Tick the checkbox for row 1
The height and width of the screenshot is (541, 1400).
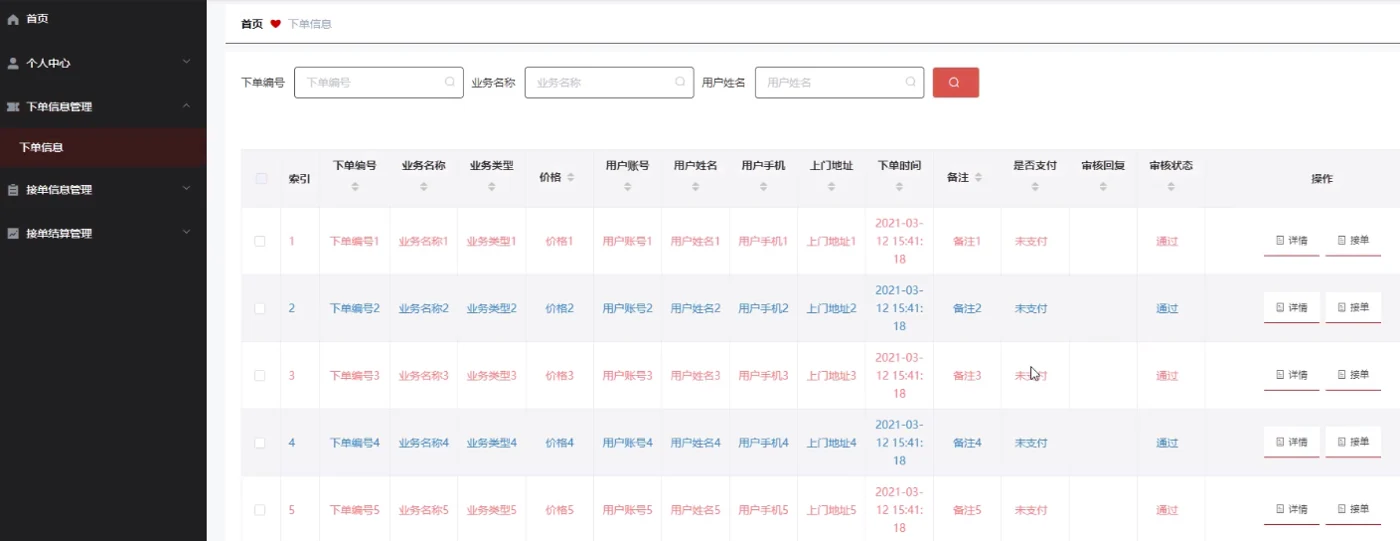click(260, 241)
